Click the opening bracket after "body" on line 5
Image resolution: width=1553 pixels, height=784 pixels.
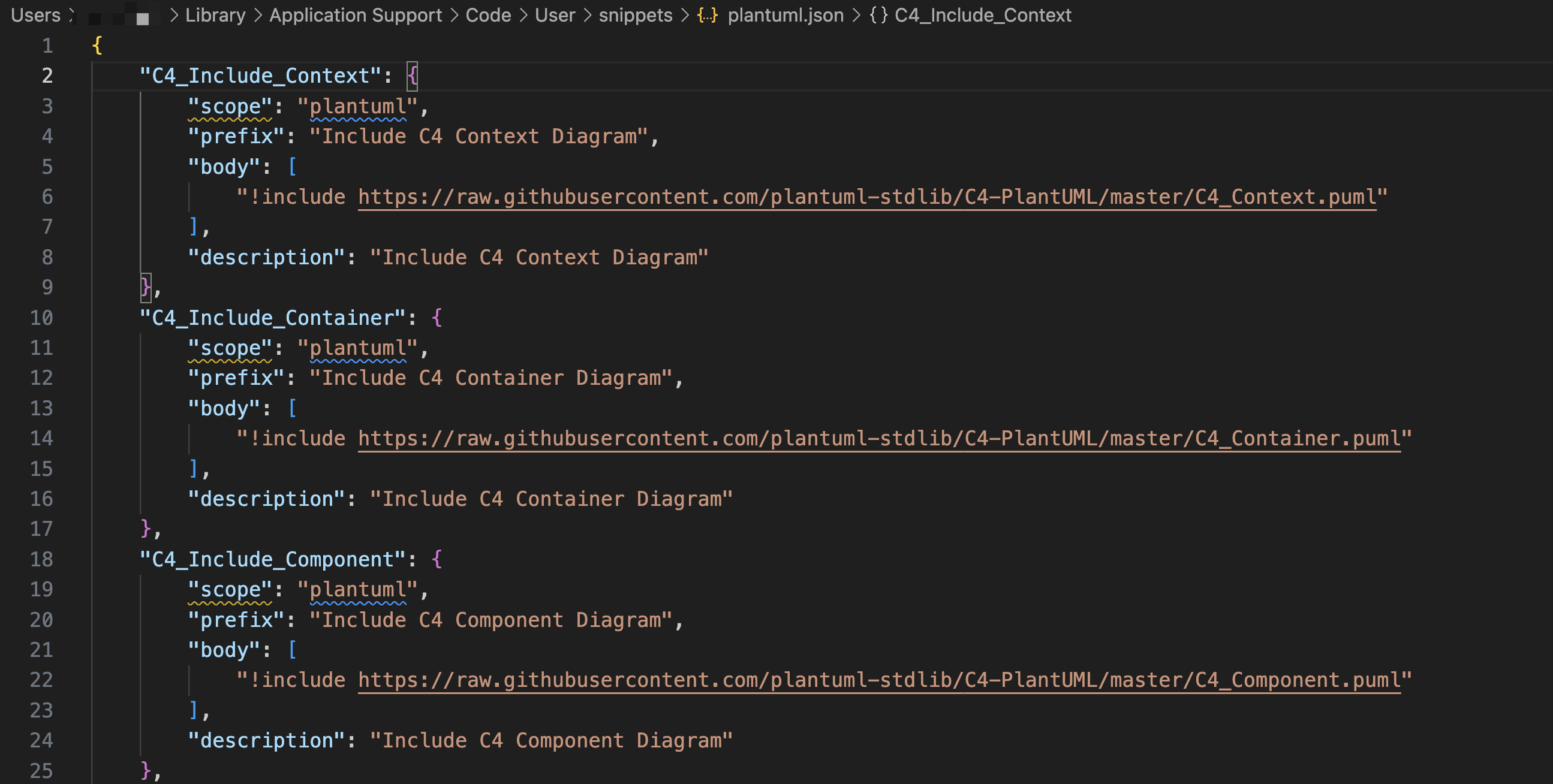coord(293,166)
